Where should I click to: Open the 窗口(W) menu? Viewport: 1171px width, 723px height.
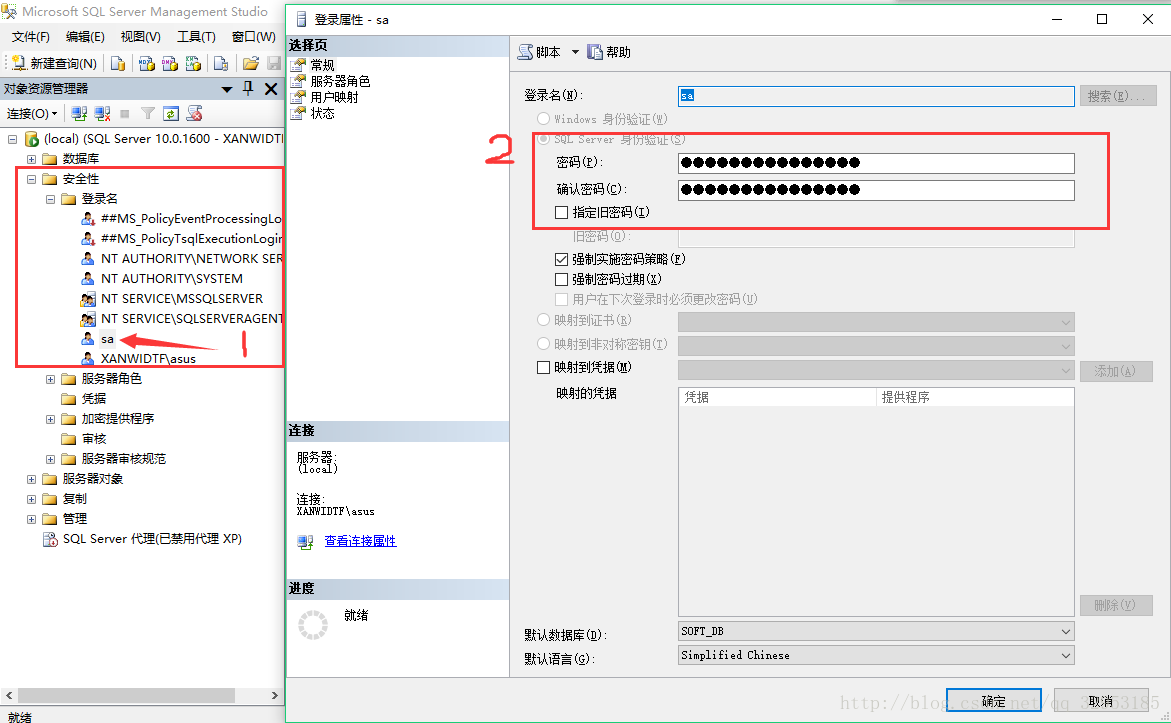pyautogui.click(x=253, y=37)
